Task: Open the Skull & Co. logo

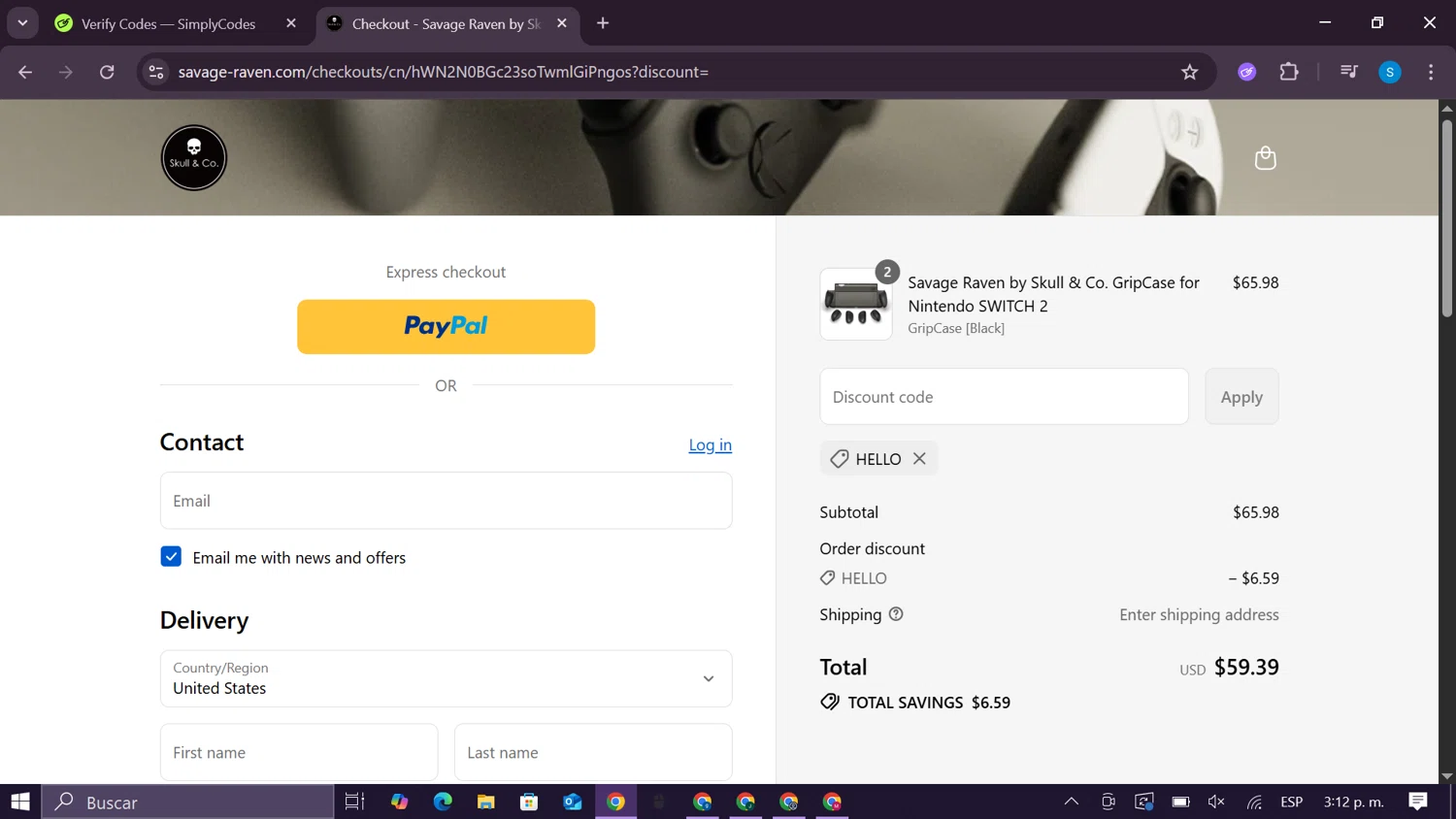Action: (x=194, y=158)
